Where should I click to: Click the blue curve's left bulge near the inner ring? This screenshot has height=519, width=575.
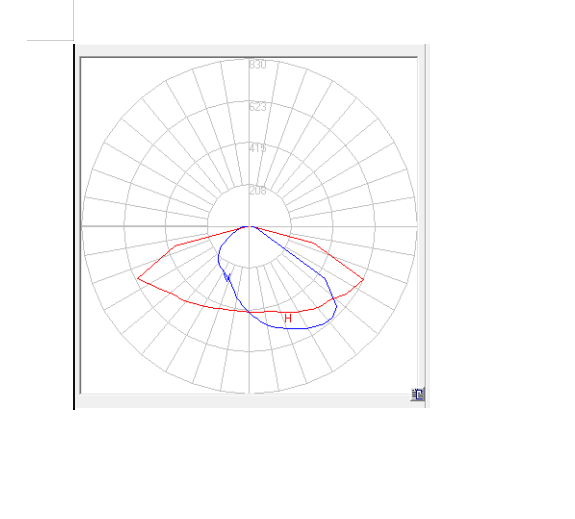[x=219, y=257]
